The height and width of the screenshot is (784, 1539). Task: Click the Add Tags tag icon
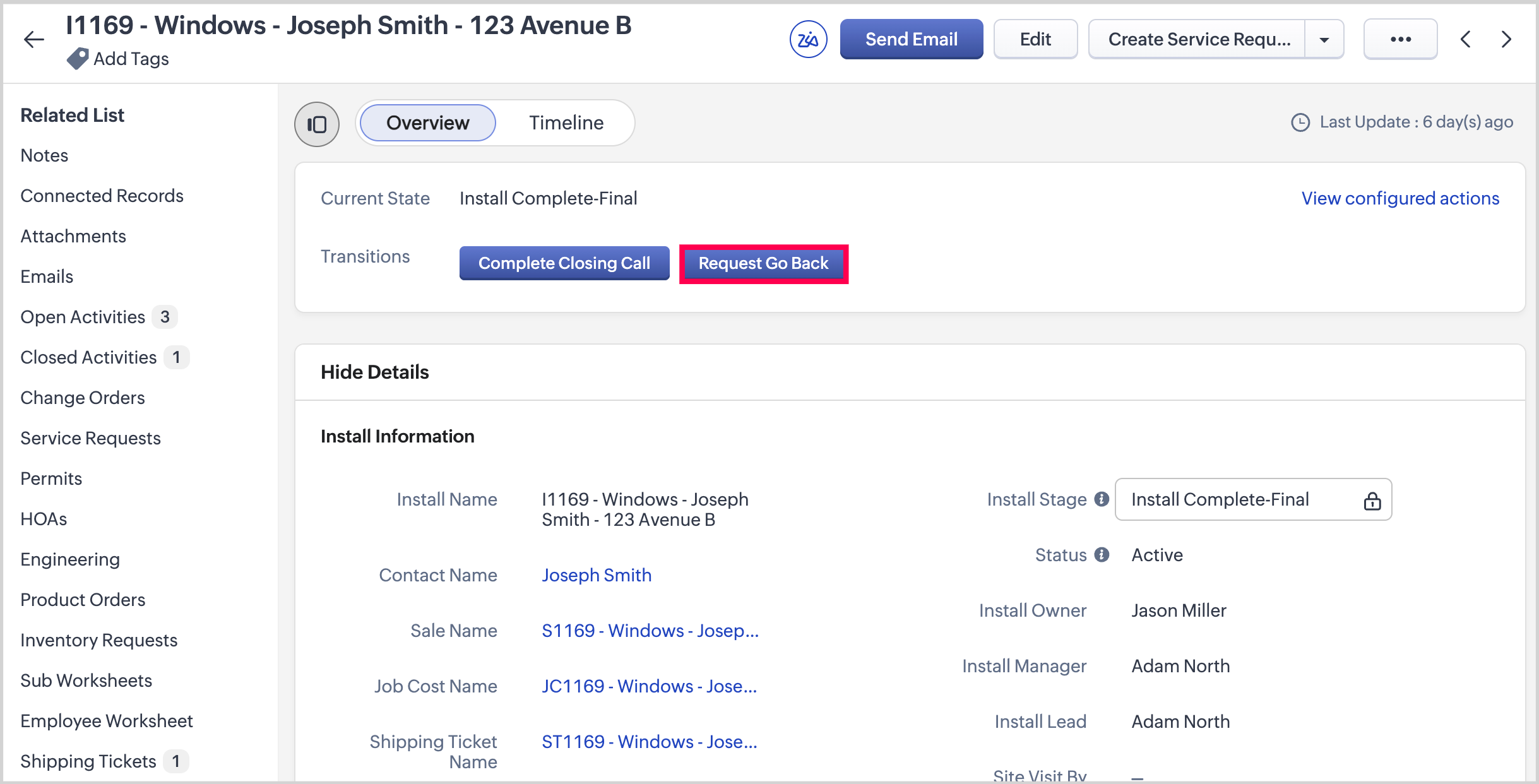pyautogui.click(x=77, y=59)
